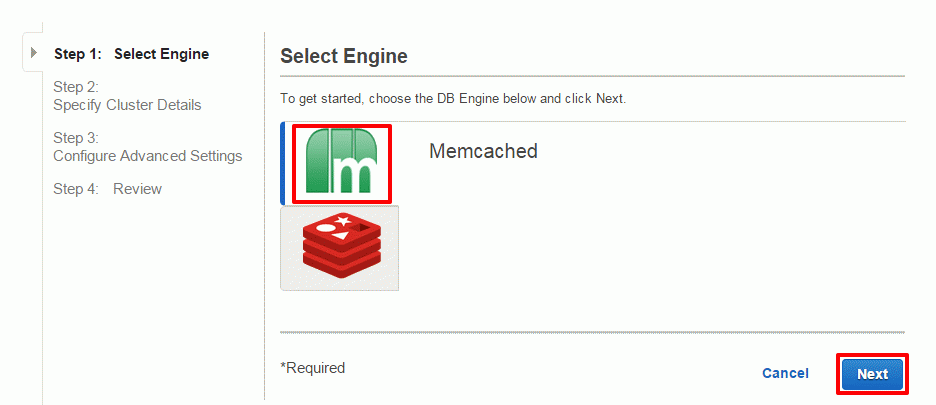The height and width of the screenshot is (405, 936).
Task: Click the 'Step 4:' number label
Action: 76,189
